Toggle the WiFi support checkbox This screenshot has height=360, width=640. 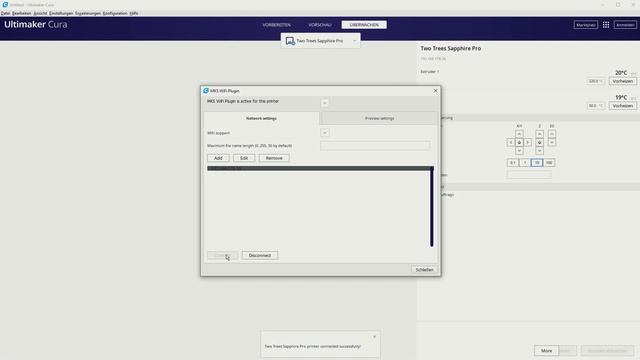tap(324, 133)
